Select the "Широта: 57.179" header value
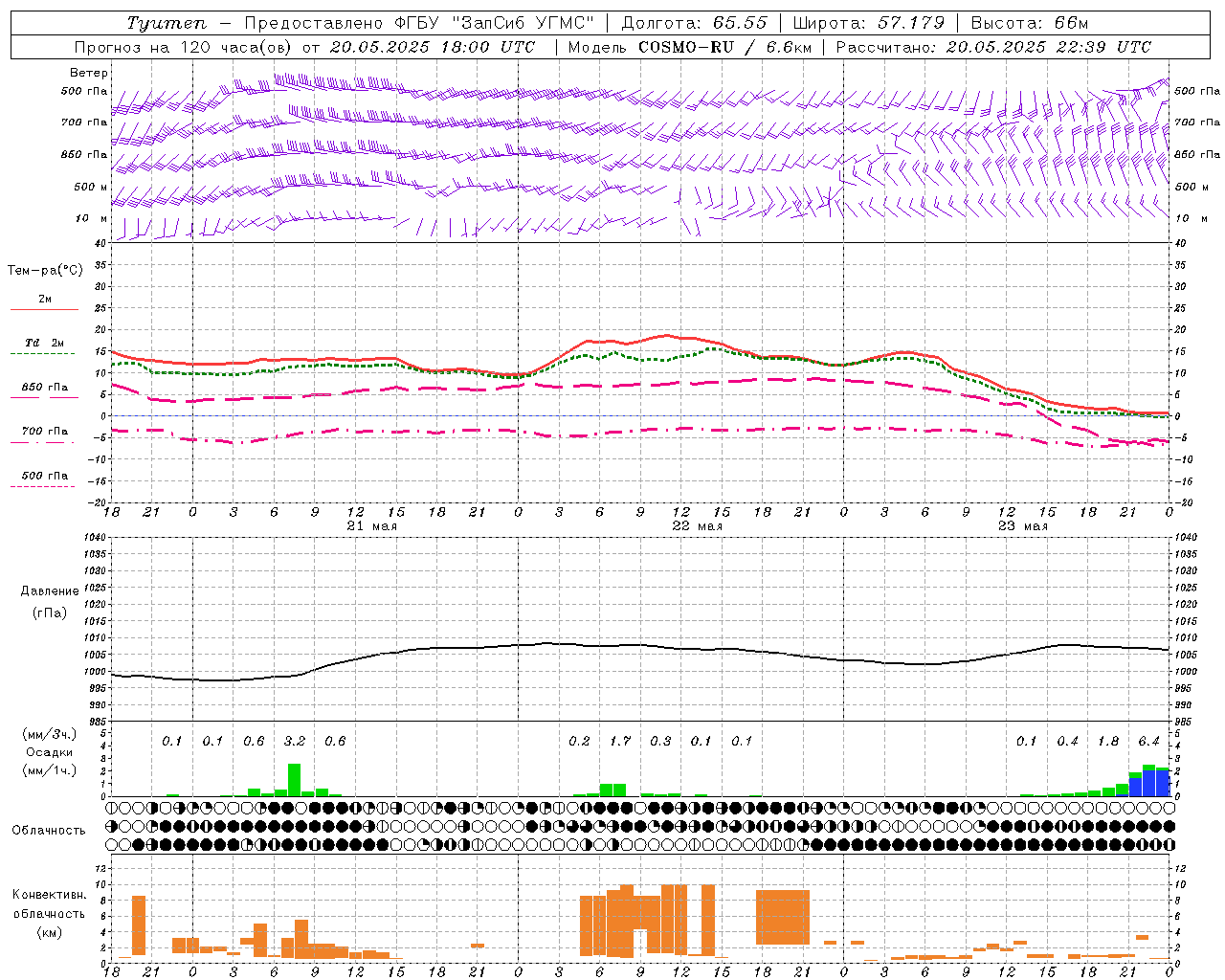This screenshot has height=980, width=1225. (x=869, y=23)
